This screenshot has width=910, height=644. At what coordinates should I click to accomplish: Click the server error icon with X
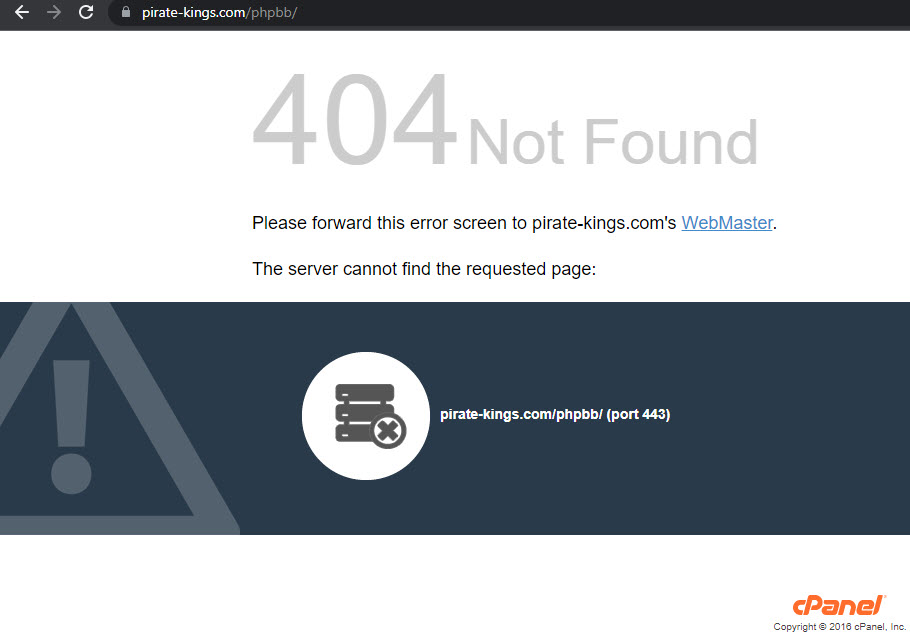(x=370, y=416)
